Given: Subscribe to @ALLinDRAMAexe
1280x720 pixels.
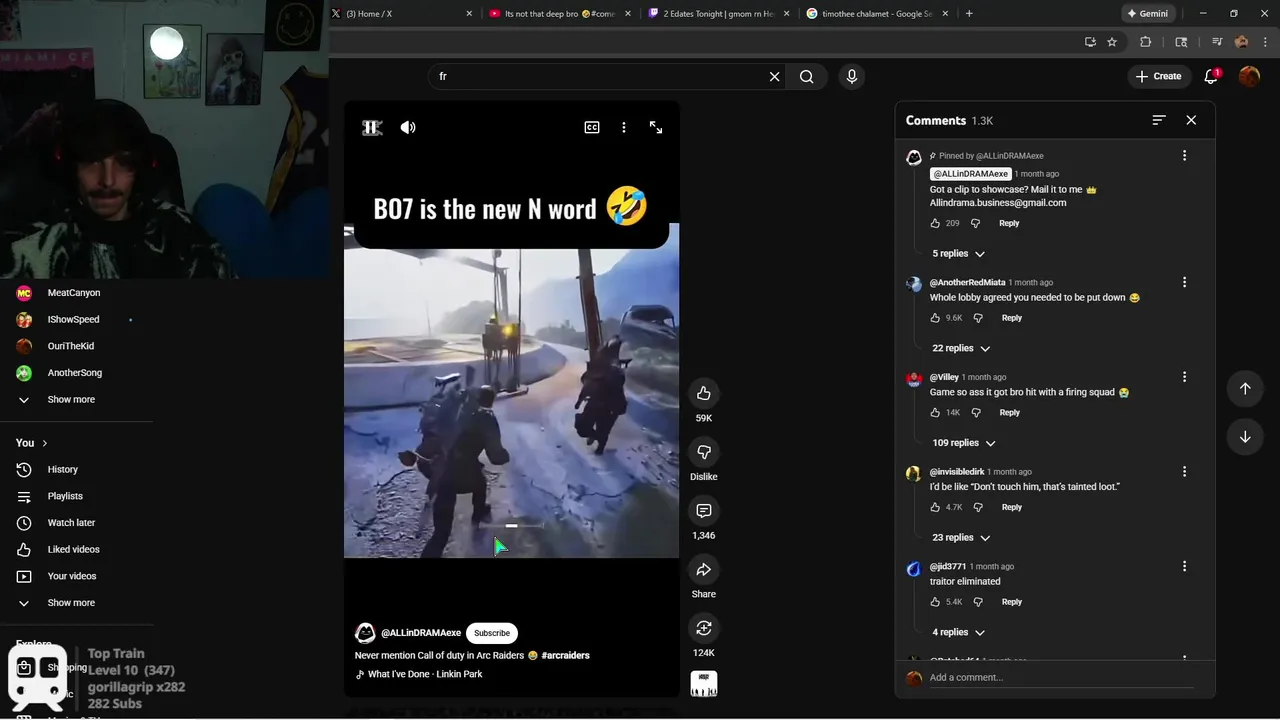Looking at the screenshot, I should [492, 633].
